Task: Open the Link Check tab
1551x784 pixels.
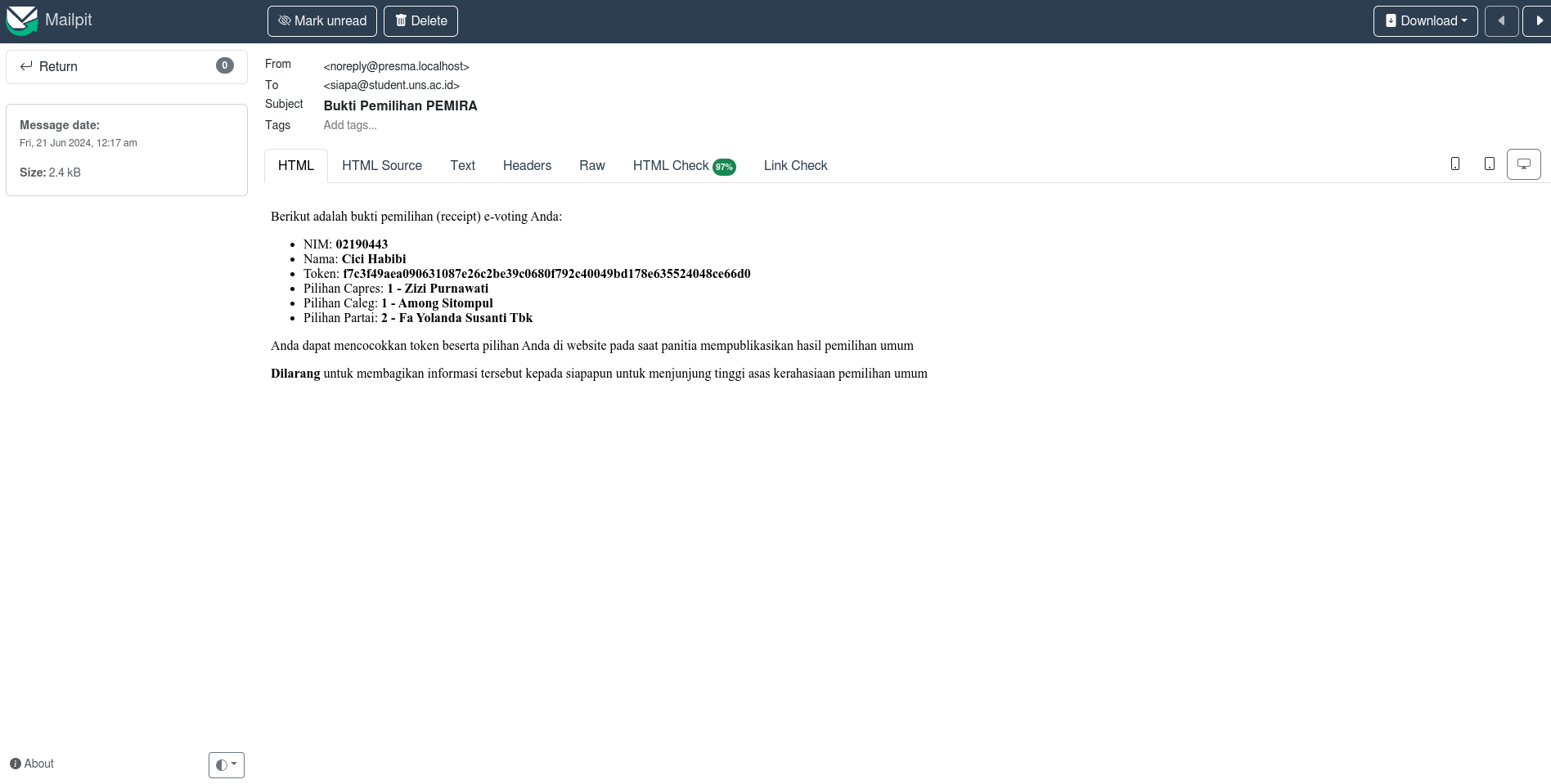Action: tap(795, 166)
